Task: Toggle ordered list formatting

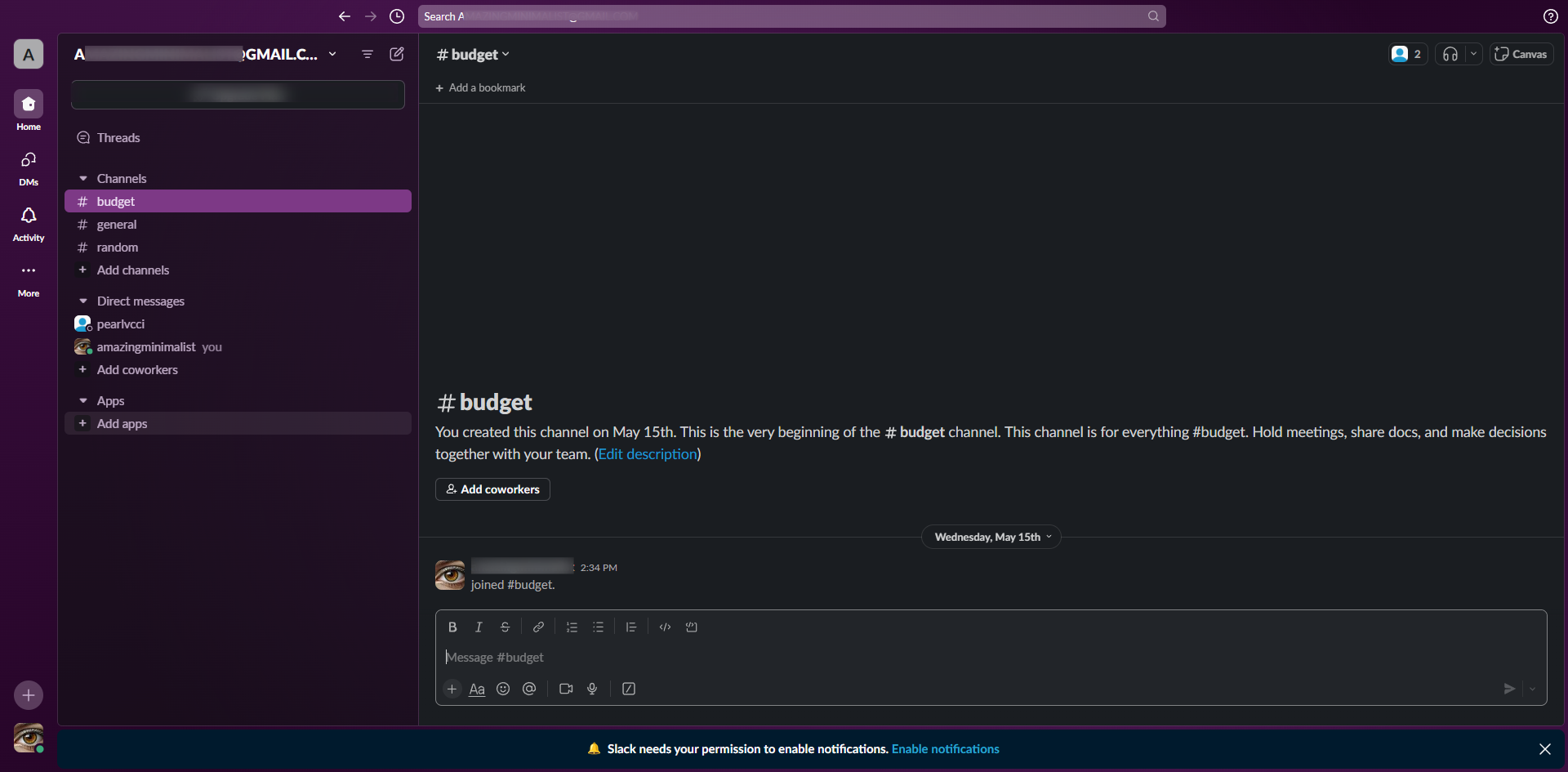Action: [572, 627]
